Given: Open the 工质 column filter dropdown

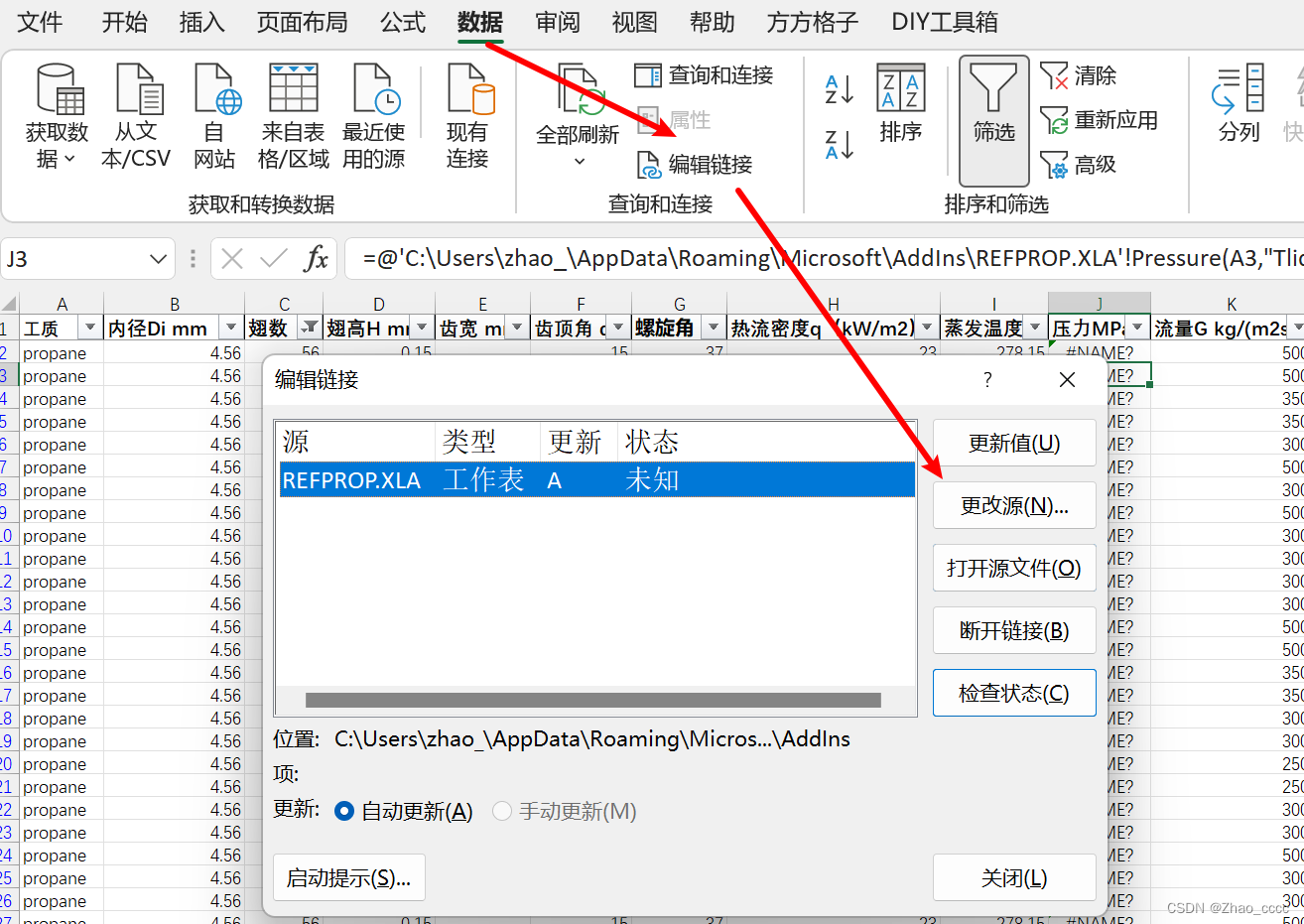Looking at the screenshot, I should coord(88,328).
